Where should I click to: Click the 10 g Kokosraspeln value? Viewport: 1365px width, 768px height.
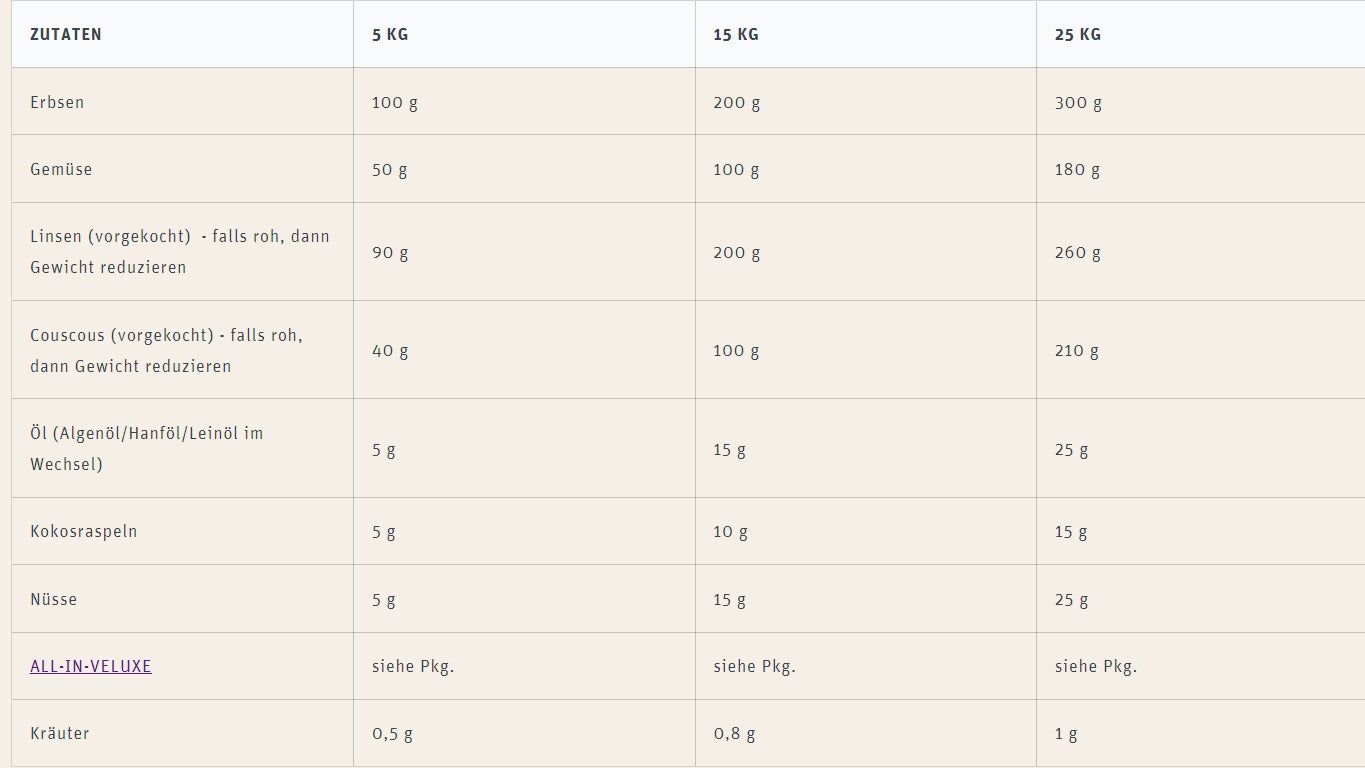(730, 531)
